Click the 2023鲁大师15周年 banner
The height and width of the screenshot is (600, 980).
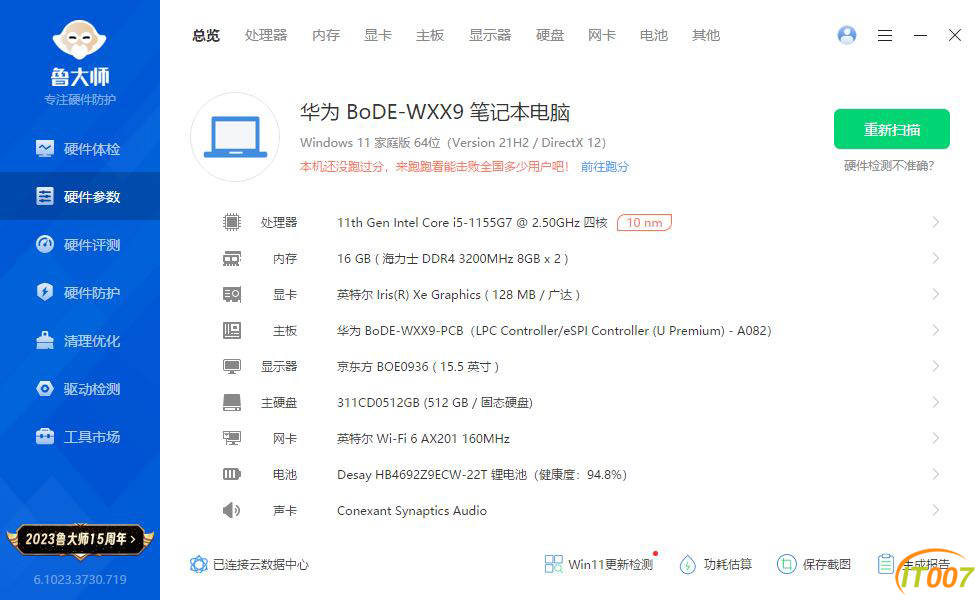[x=80, y=539]
